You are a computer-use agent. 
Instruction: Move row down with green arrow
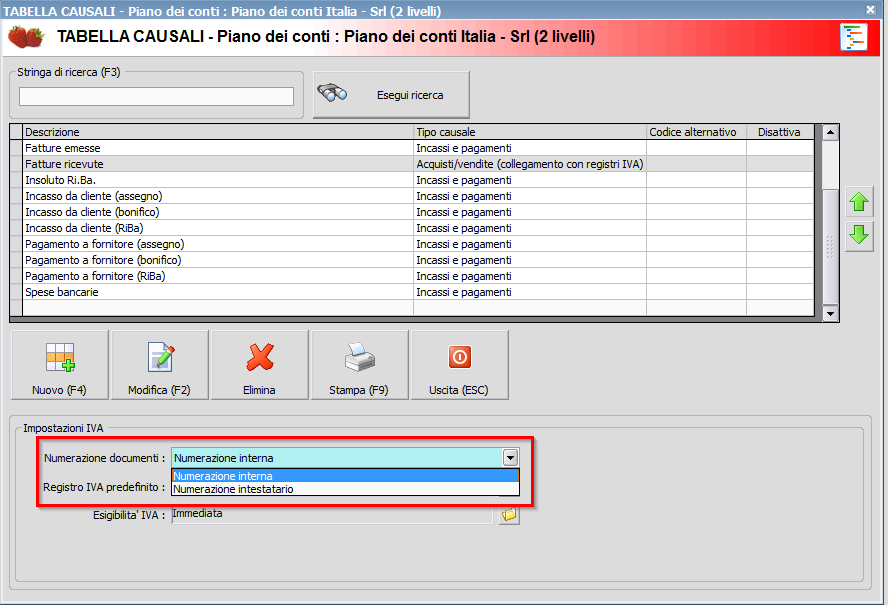point(859,235)
